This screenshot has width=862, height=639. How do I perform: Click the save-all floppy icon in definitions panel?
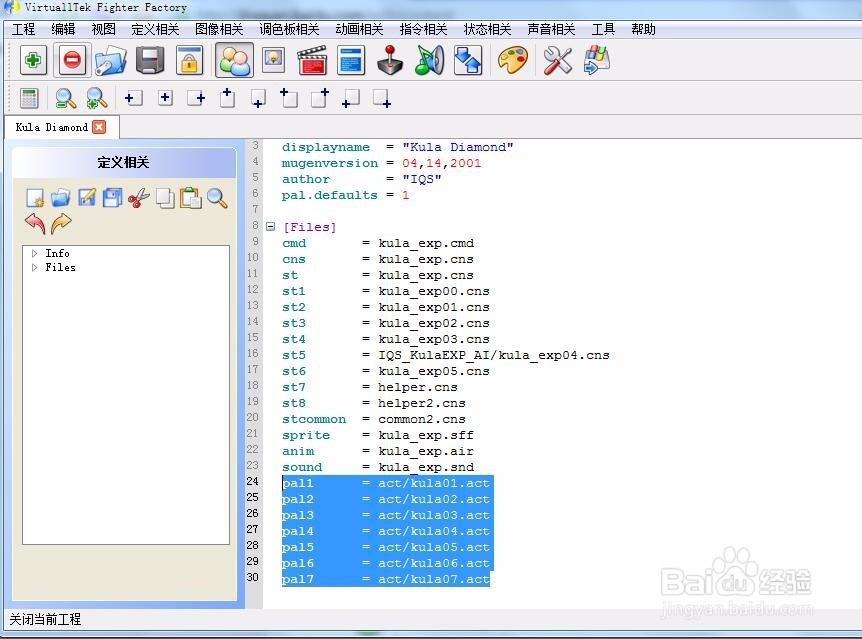tap(112, 198)
